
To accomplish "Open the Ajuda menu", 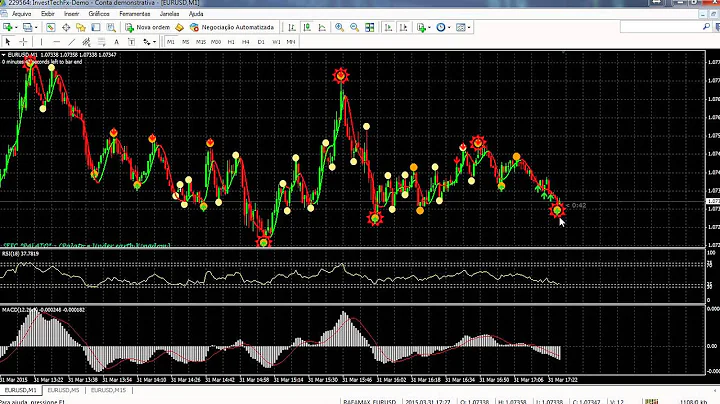I will (x=196, y=14).
